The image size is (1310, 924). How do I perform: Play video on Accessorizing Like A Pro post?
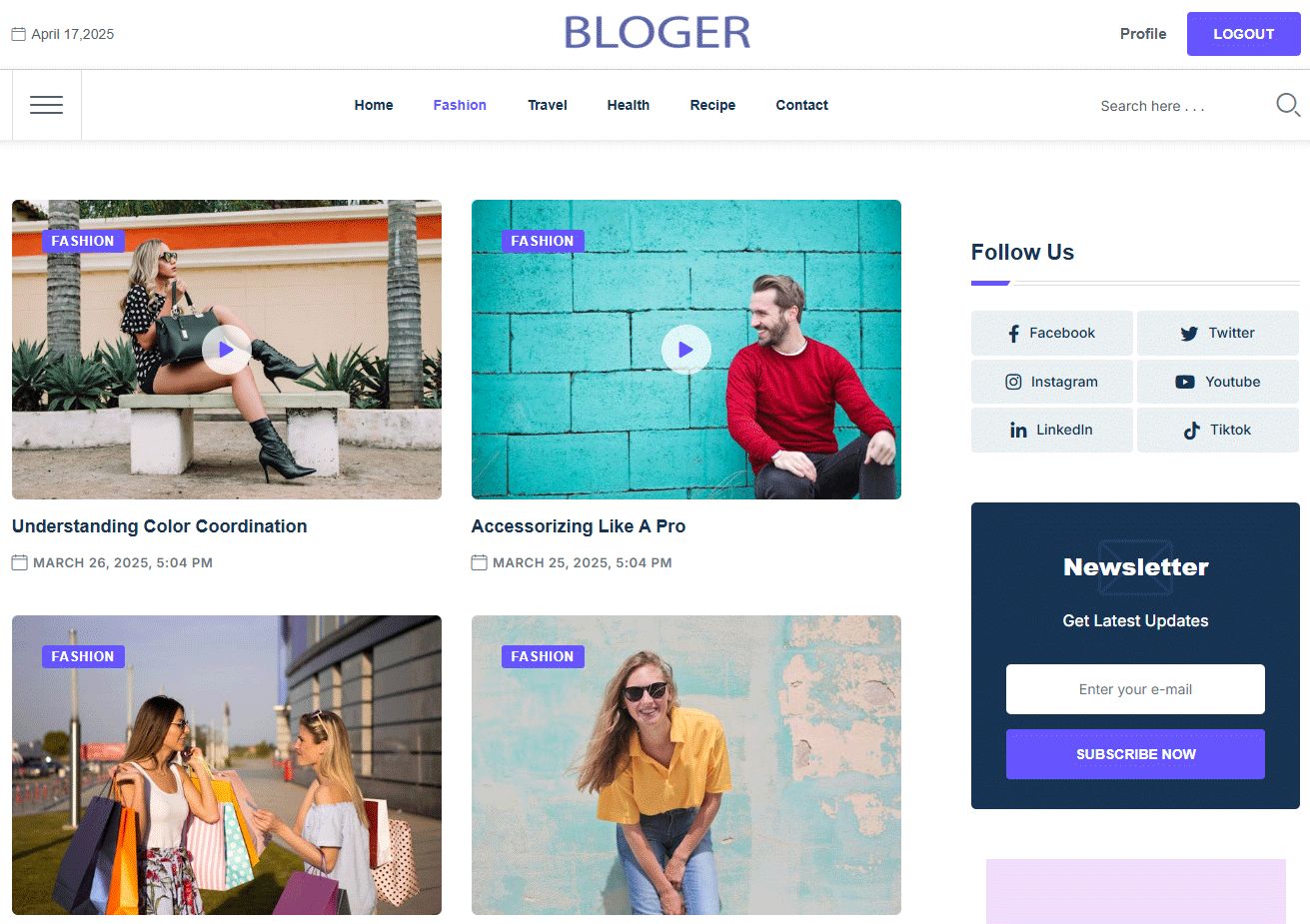point(686,350)
